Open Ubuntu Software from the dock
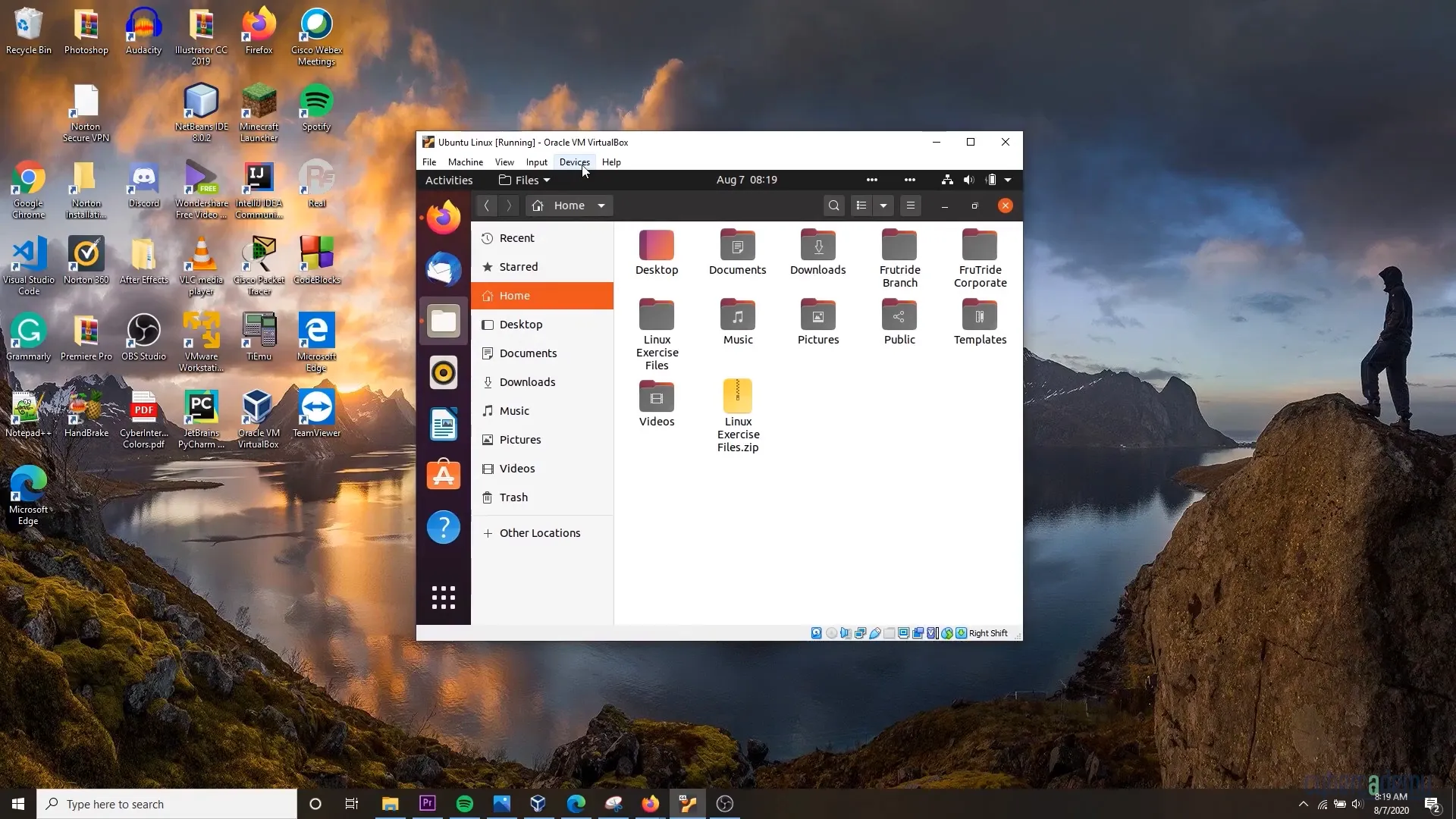Screen dimensions: 1456x819 point(444,475)
